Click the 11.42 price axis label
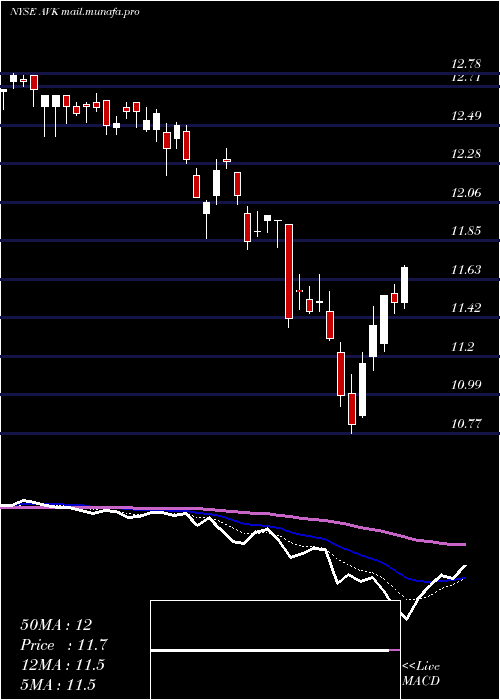 pos(466,308)
